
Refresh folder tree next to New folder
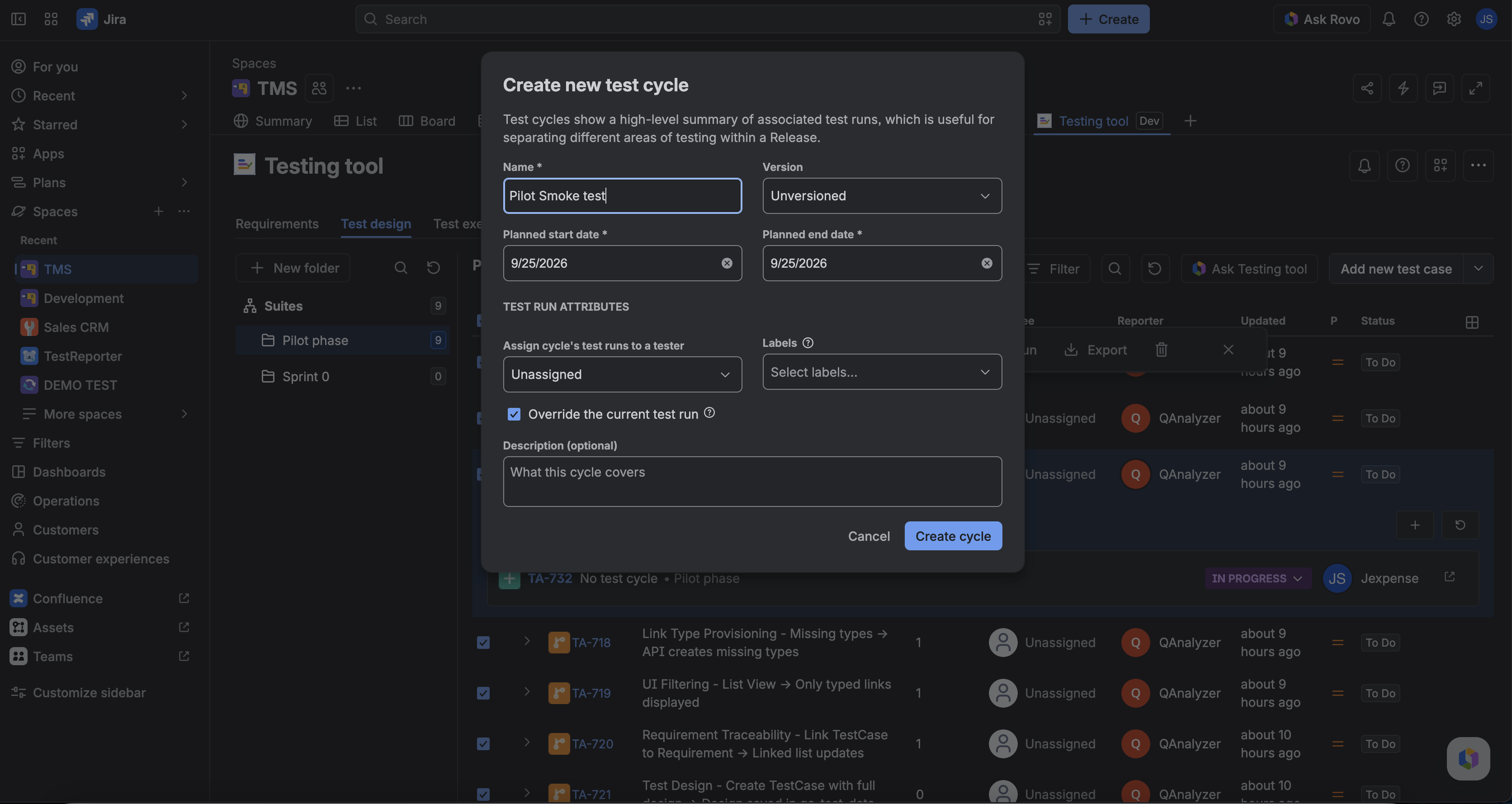[x=433, y=268]
